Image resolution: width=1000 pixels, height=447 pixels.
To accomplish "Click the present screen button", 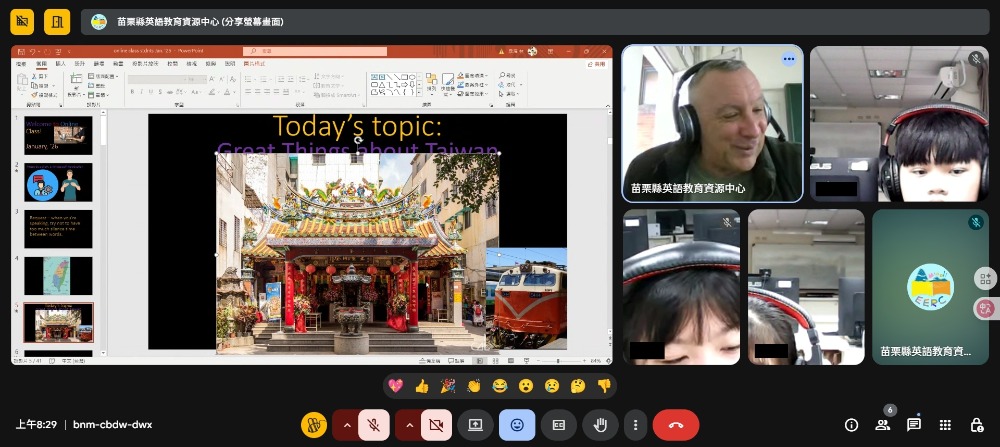I will 475,425.
